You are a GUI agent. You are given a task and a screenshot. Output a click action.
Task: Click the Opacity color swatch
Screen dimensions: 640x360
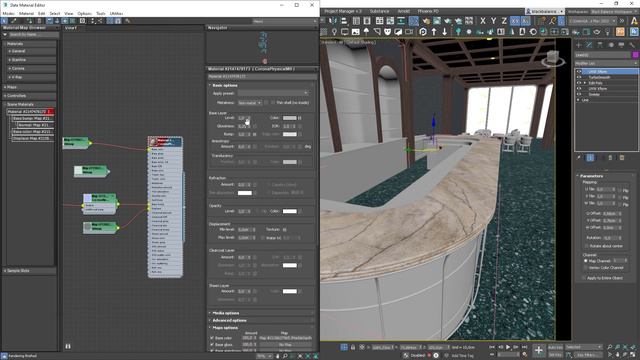[x=289, y=211]
